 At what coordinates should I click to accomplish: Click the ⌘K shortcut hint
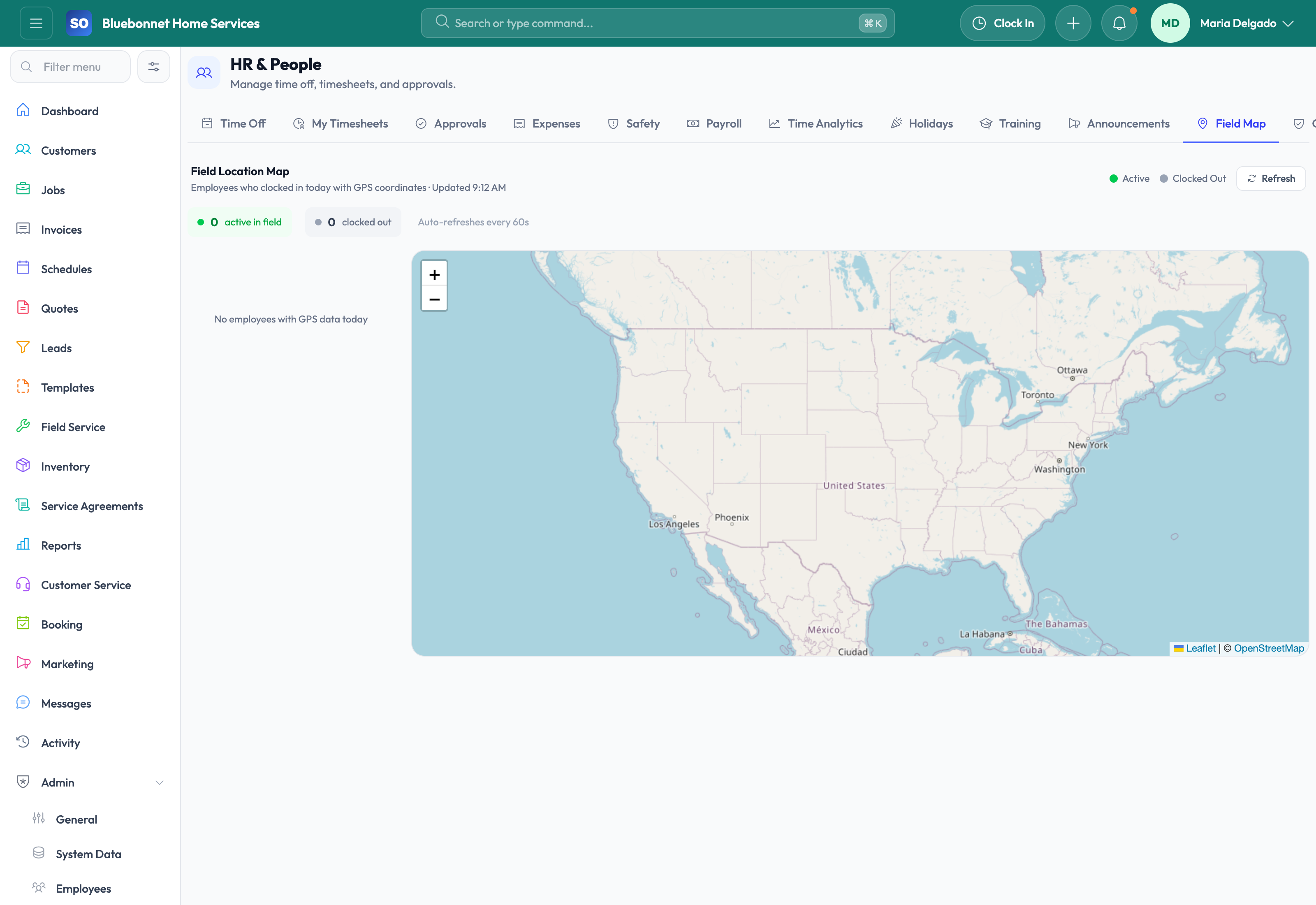coord(872,23)
